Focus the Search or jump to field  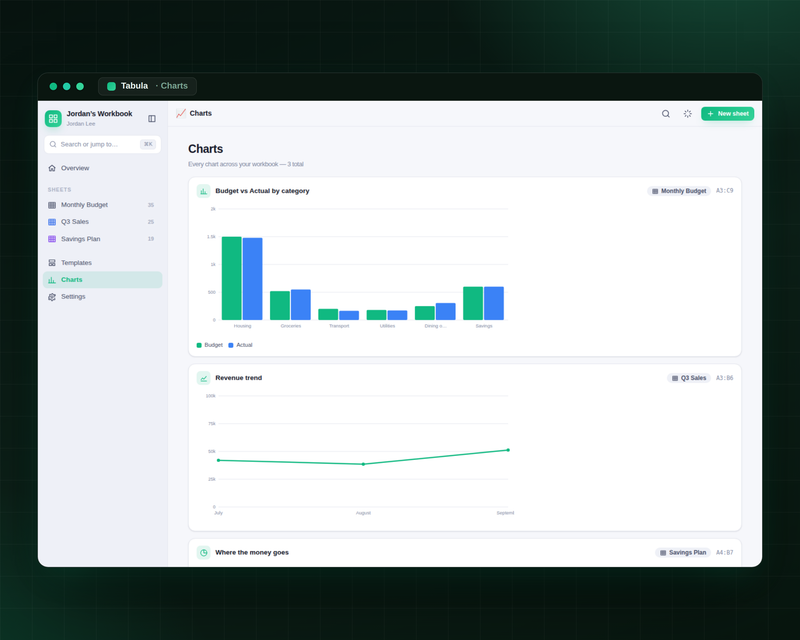tap(103, 144)
